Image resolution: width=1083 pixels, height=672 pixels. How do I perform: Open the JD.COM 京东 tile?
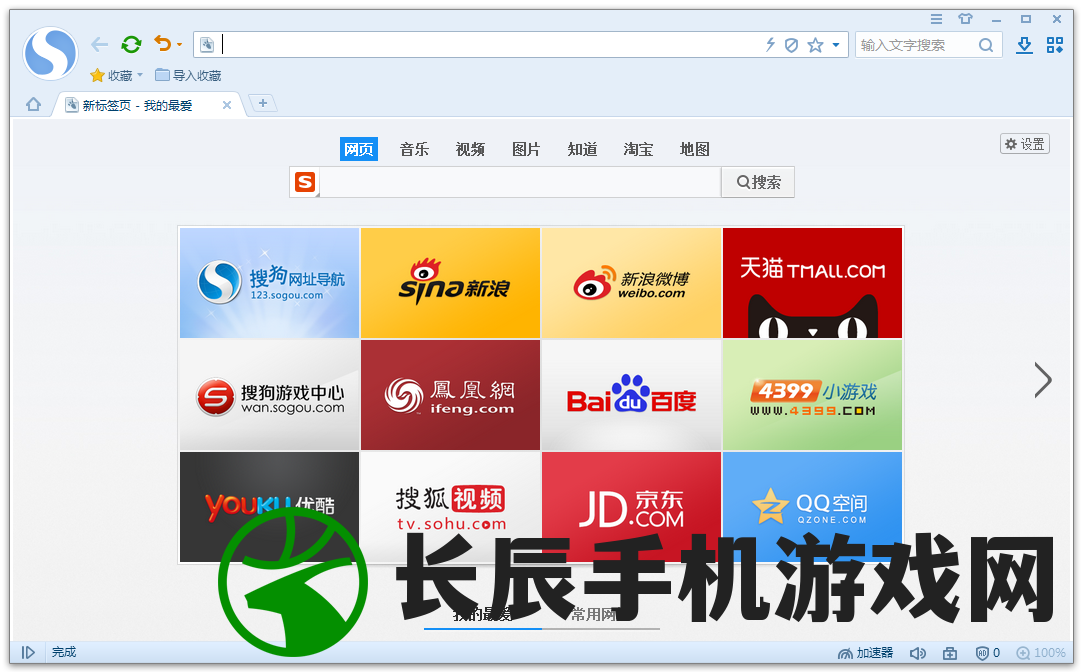[x=631, y=507]
